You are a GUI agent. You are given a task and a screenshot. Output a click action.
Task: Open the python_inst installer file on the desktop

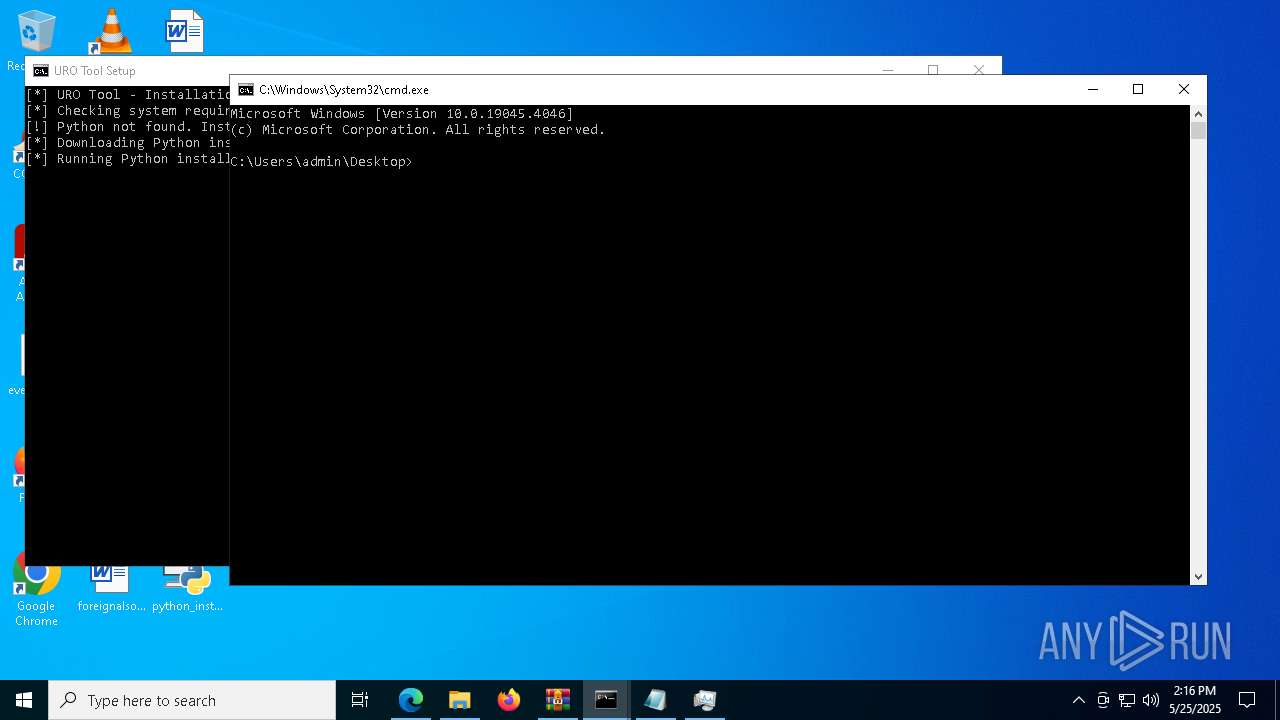[187, 588]
